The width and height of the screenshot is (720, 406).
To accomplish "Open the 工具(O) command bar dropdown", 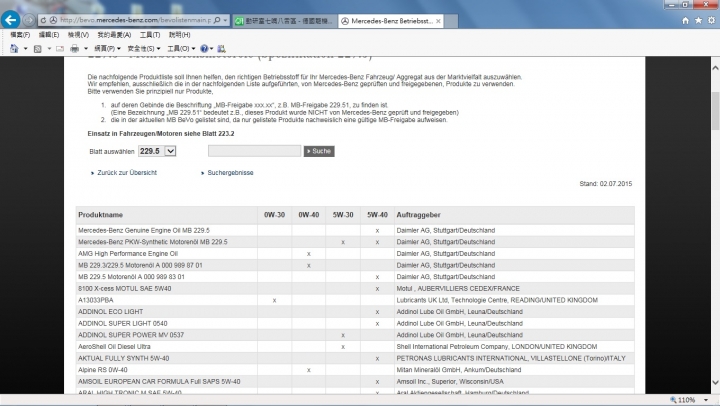I will tap(181, 49).
